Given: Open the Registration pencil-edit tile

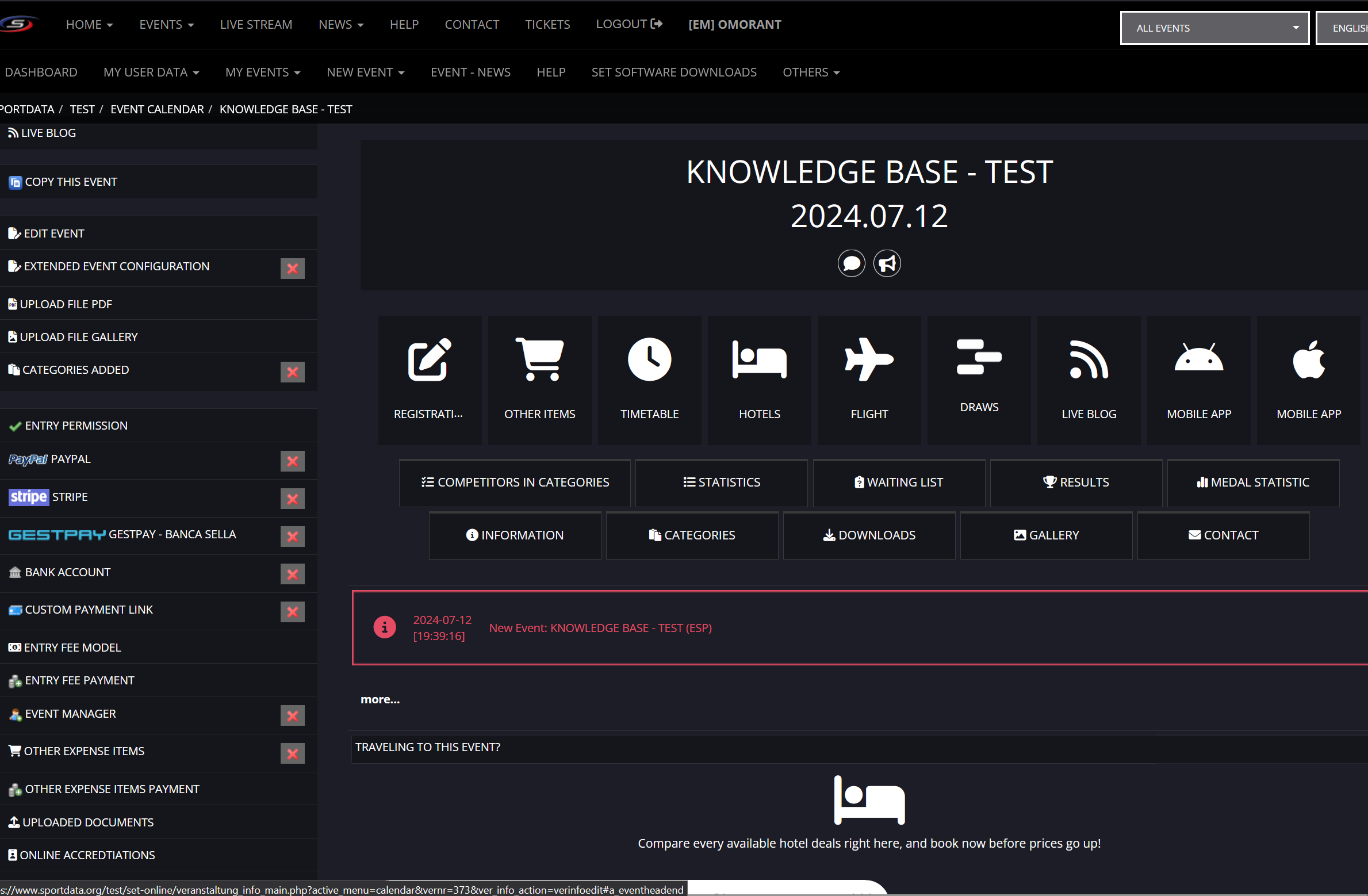Looking at the screenshot, I should click(429, 360).
